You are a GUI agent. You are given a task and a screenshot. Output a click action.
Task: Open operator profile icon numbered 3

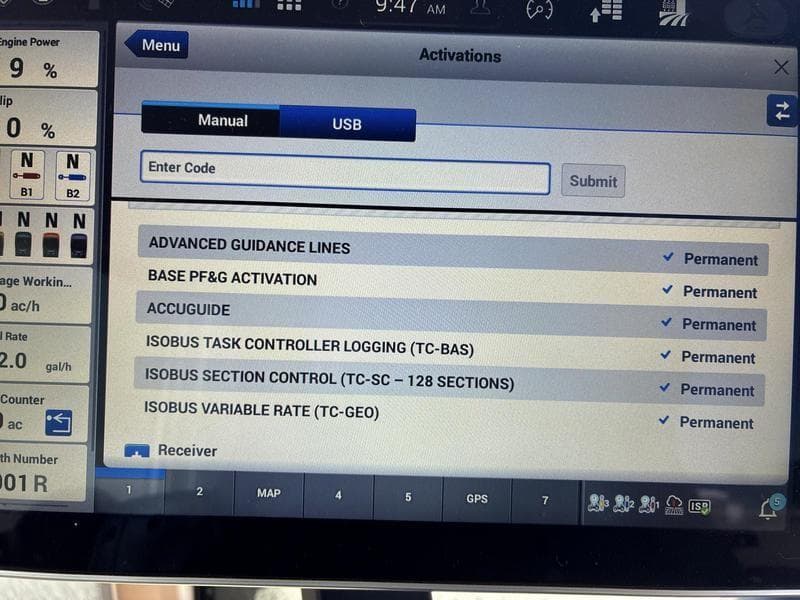pos(598,504)
